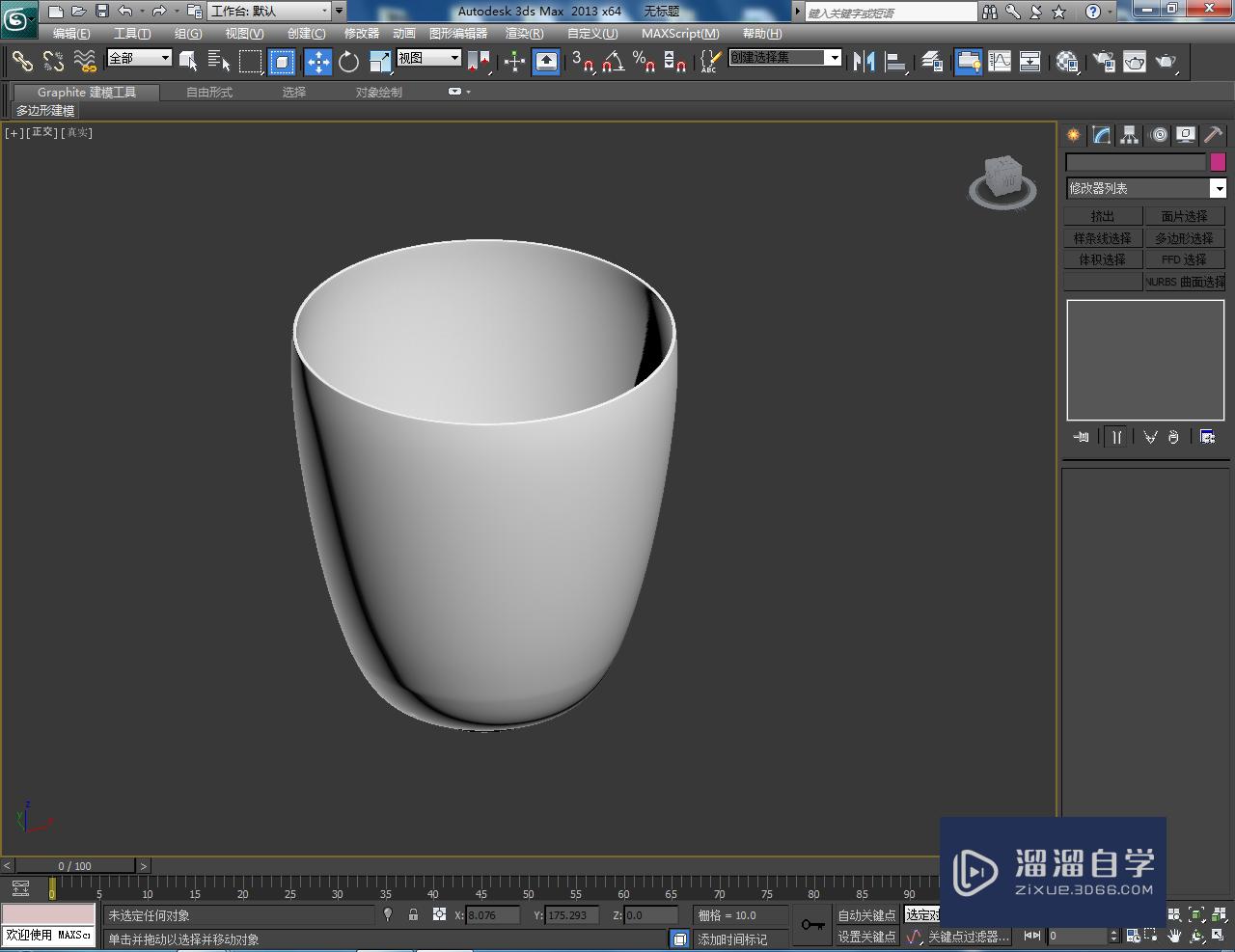
Task: Open the undo history dropdown arrow
Action: click(x=142, y=12)
